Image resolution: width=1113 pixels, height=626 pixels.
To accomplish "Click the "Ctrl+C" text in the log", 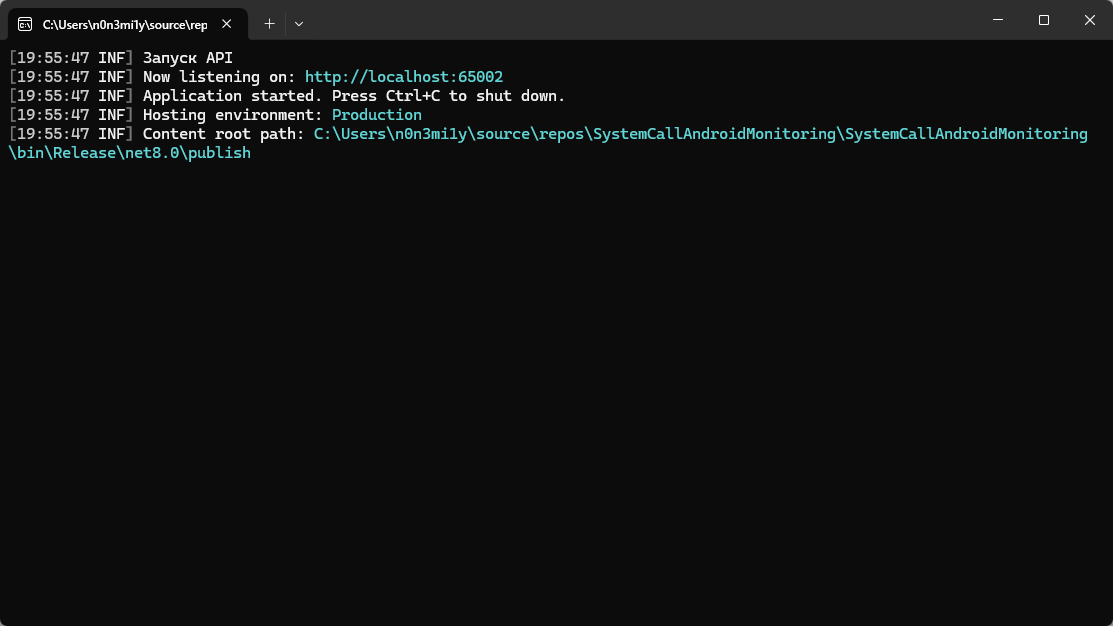I will (413, 96).
